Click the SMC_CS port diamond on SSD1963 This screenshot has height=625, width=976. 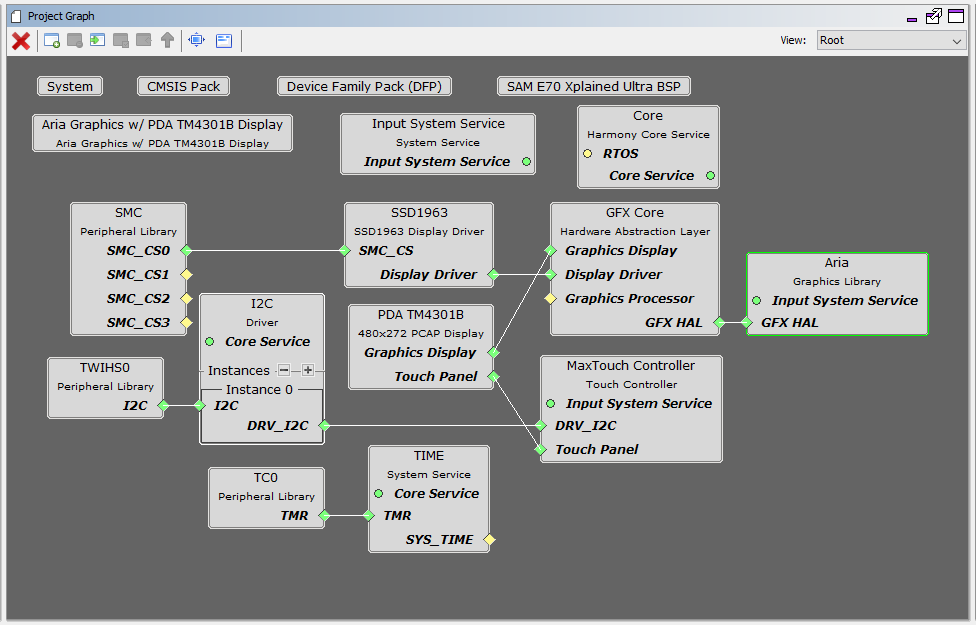click(x=345, y=251)
